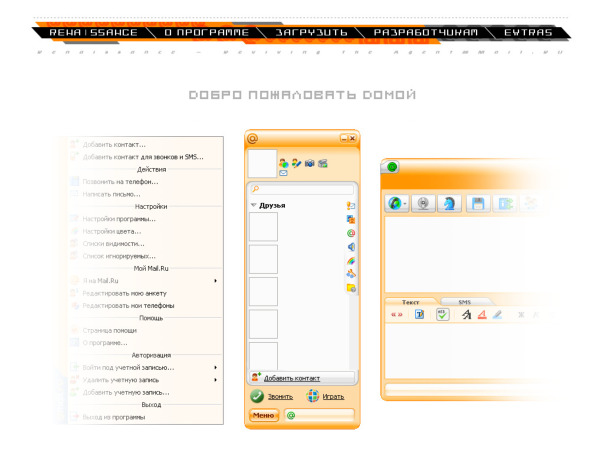The height and width of the screenshot is (453, 604).
Task: Open the font style A icon
Action: pyautogui.click(x=466, y=315)
